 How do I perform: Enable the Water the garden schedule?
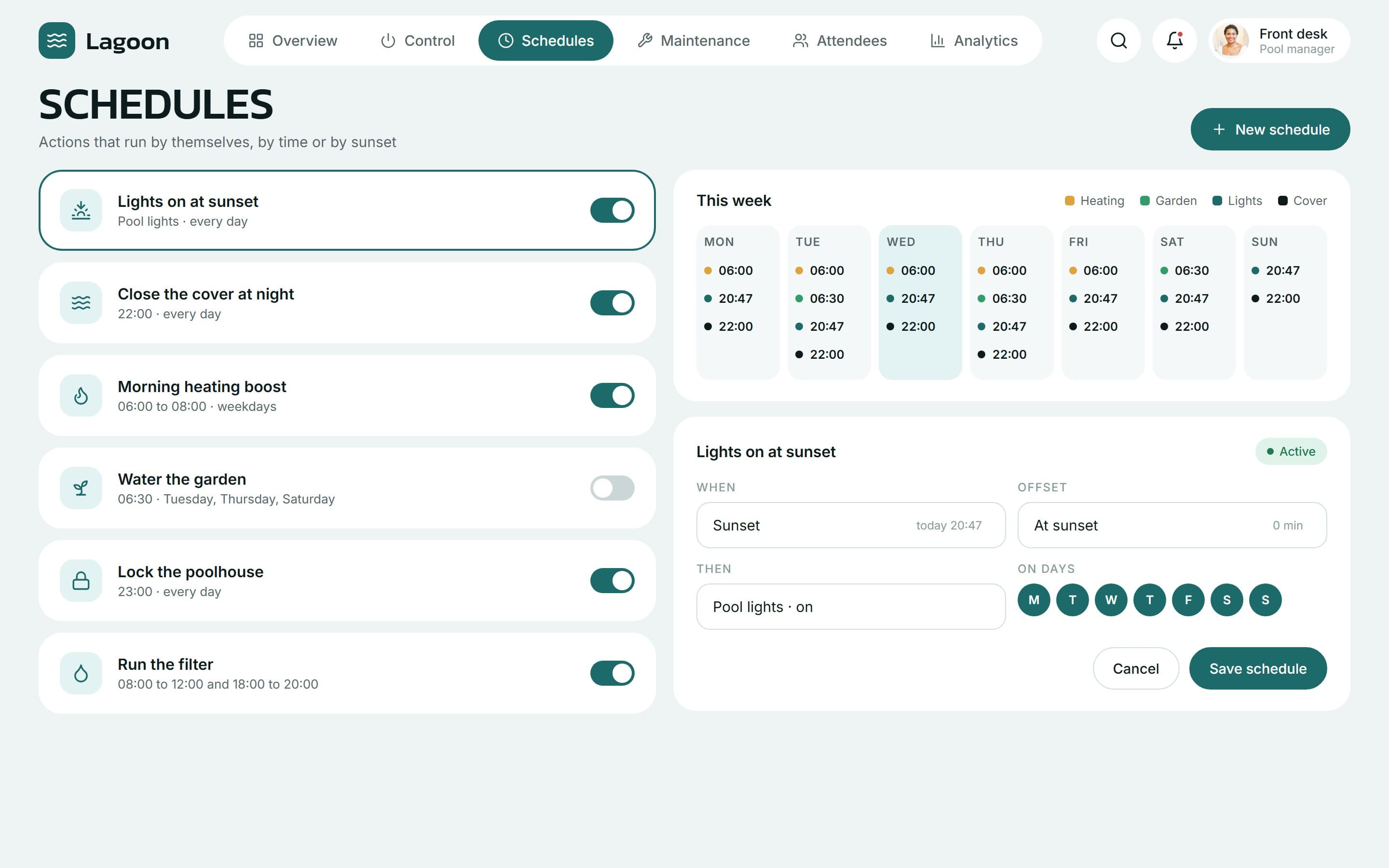(x=612, y=488)
